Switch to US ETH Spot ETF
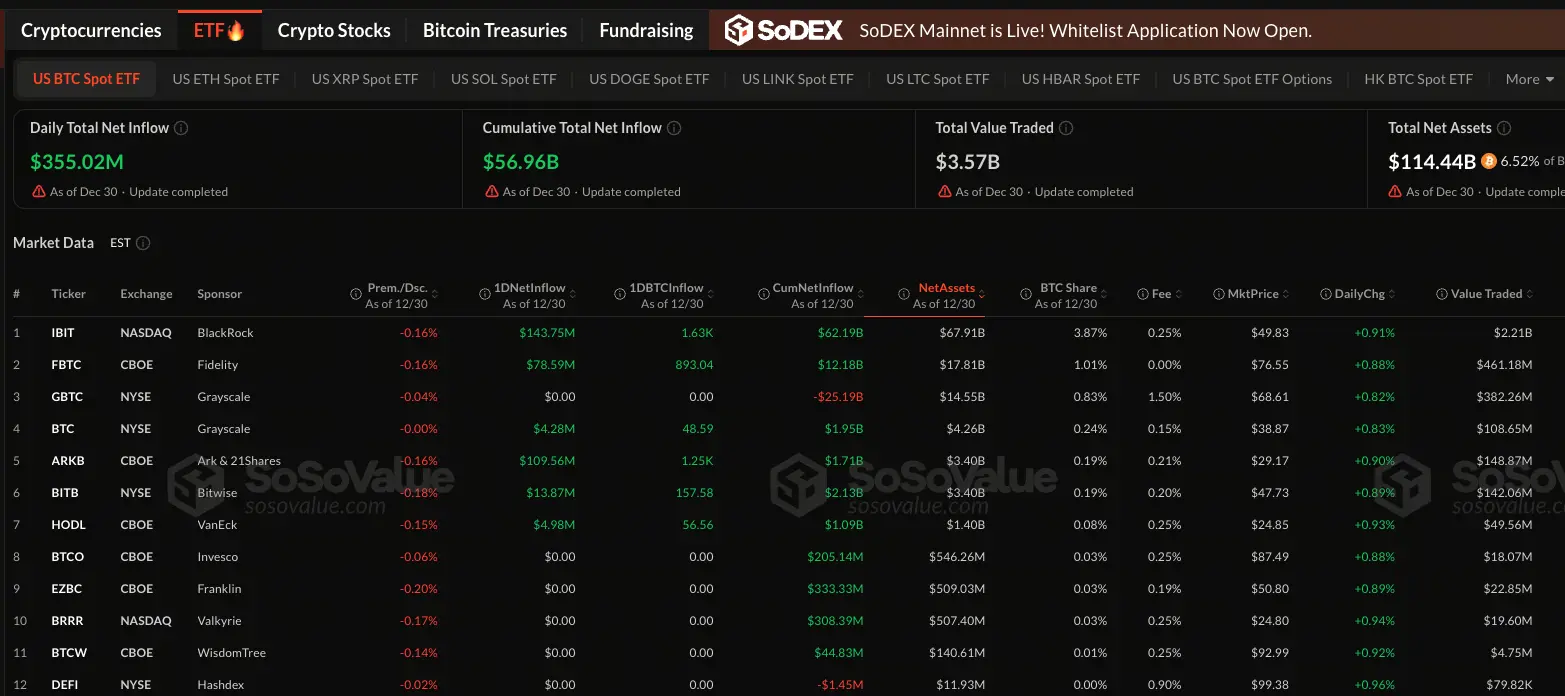This screenshot has height=696, width=1565. (226, 79)
